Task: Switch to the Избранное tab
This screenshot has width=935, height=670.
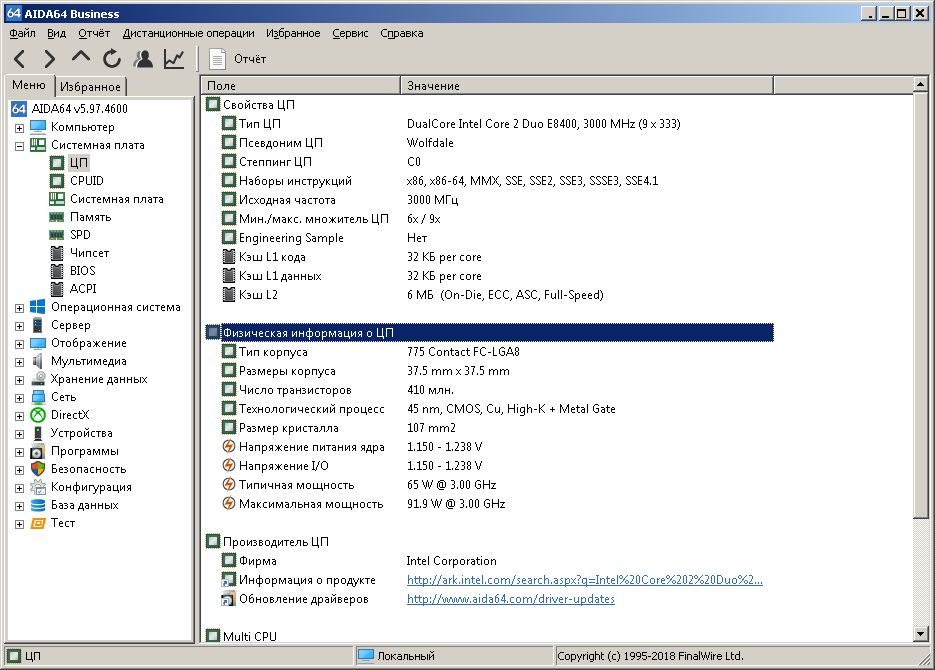Action: [90, 87]
